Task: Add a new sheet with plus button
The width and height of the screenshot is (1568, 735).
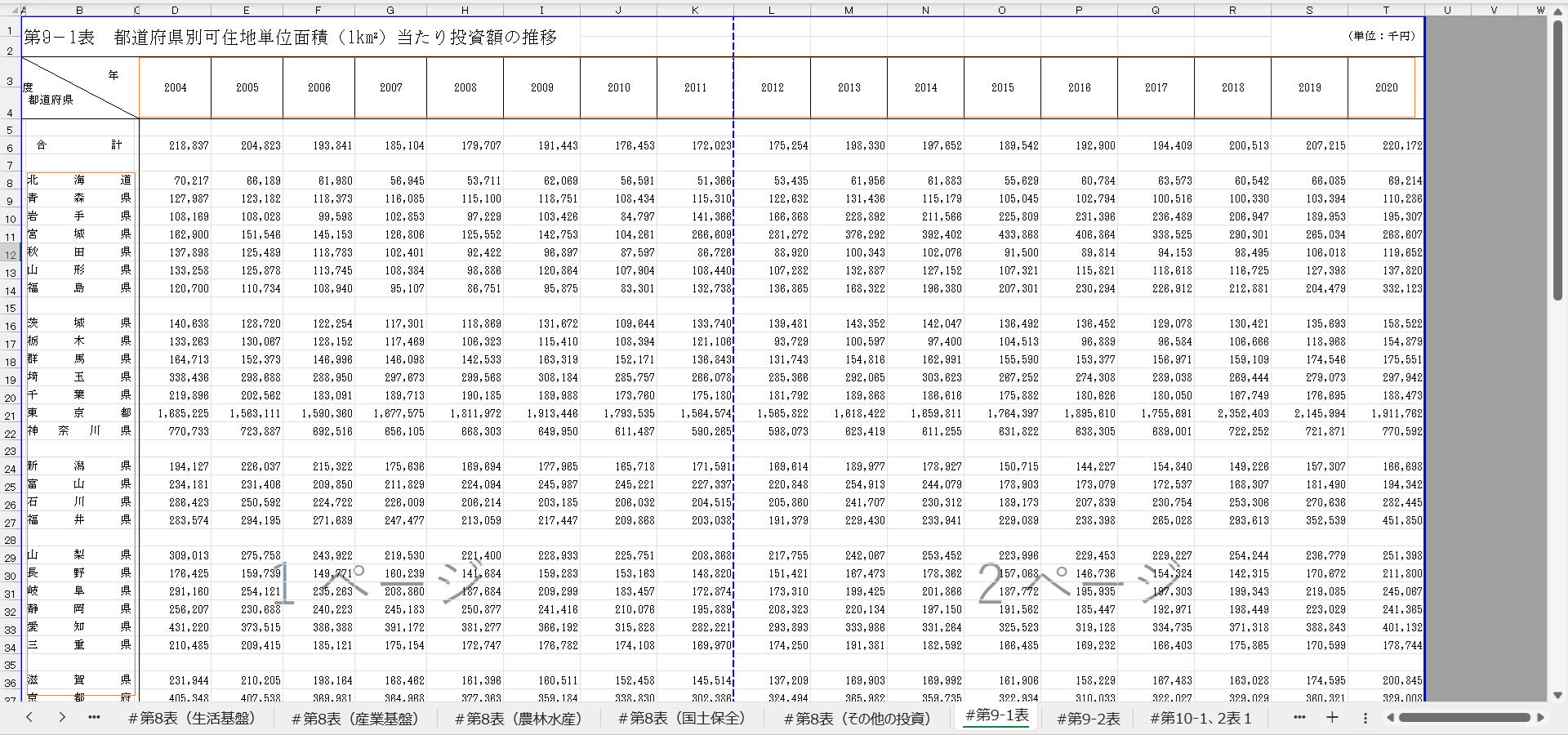Action: click(x=1332, y=717)
